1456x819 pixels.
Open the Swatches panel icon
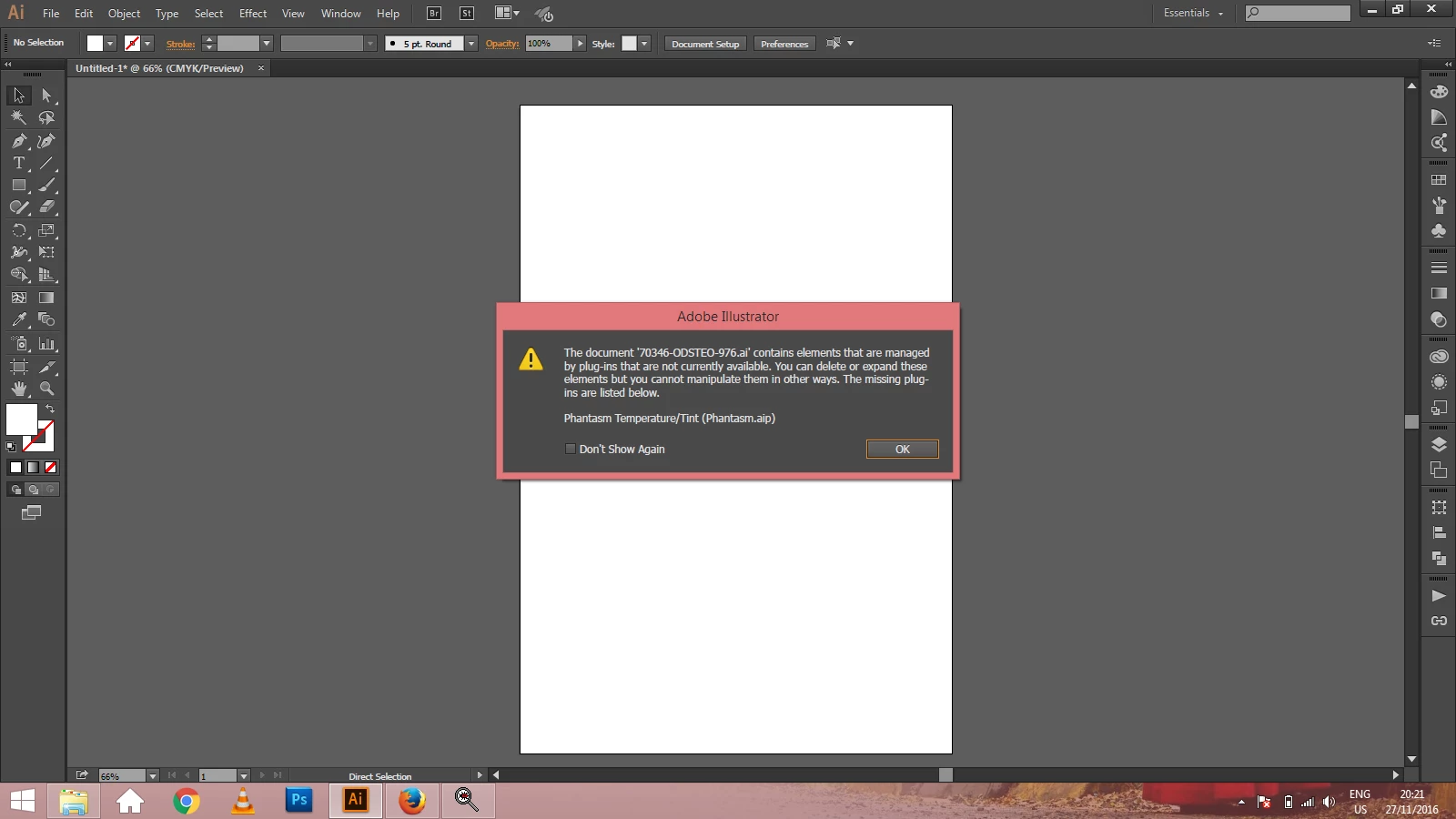click(x=1439, y=180)
